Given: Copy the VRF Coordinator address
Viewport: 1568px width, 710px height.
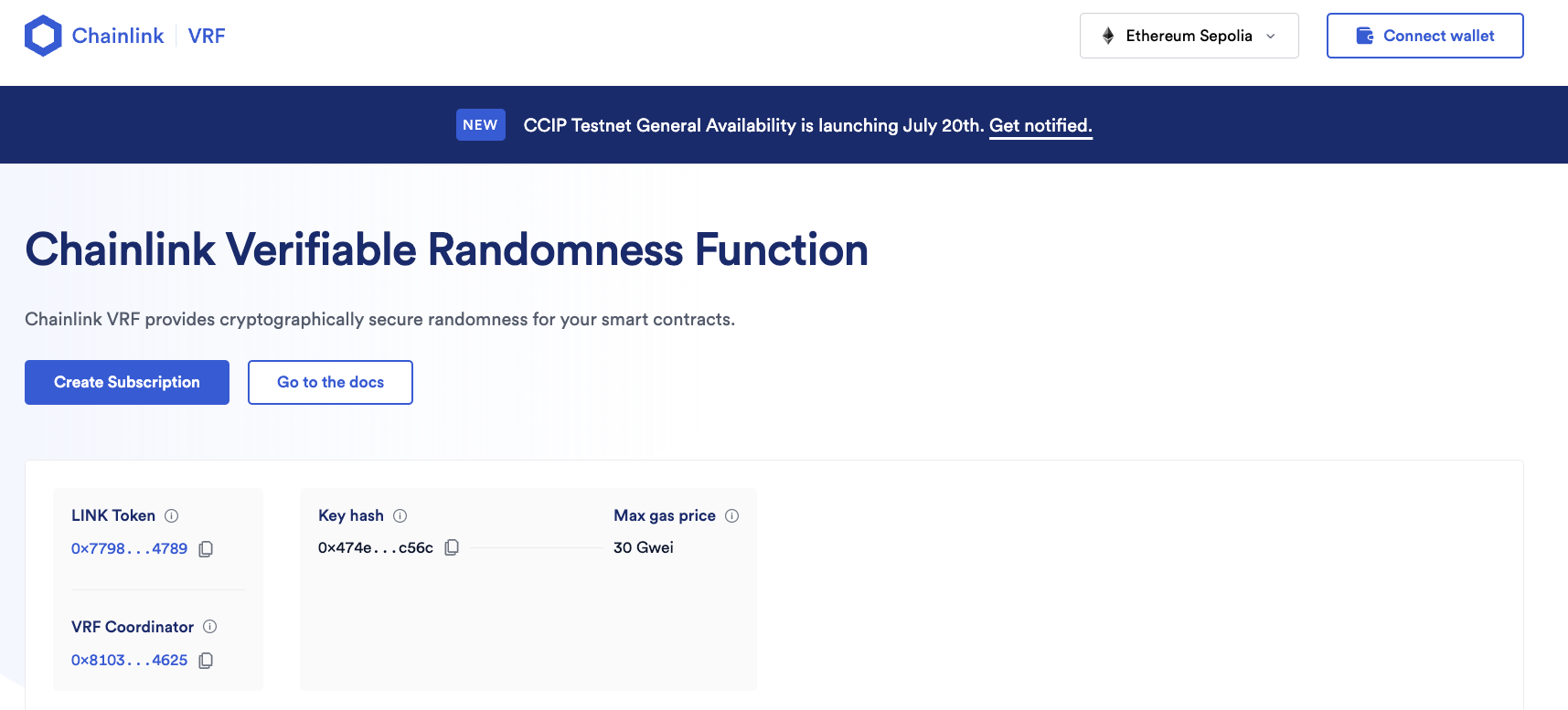Looking at the screenshot, I should 206,661.
